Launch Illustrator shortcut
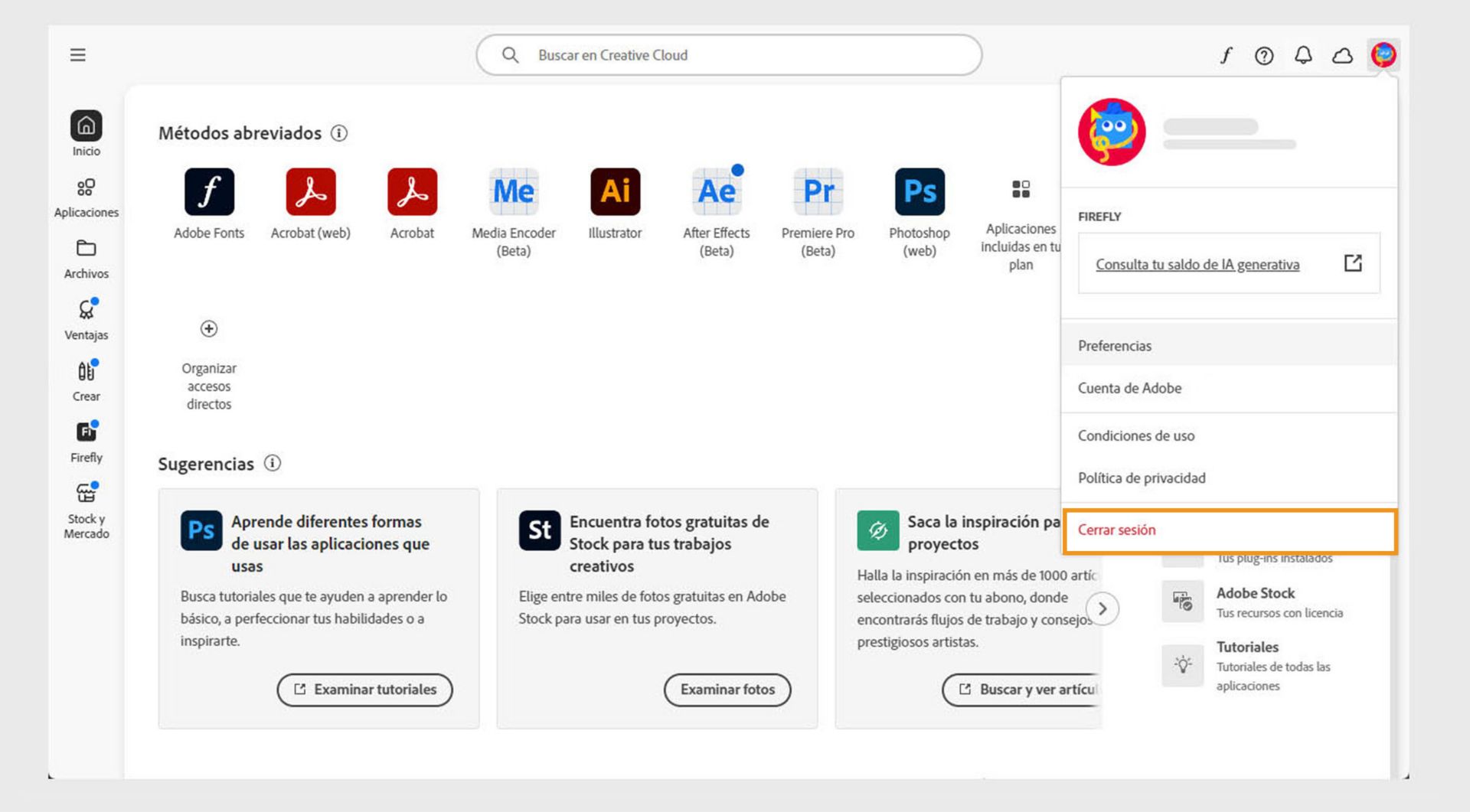1470x812 pixels. pos(615,204)
